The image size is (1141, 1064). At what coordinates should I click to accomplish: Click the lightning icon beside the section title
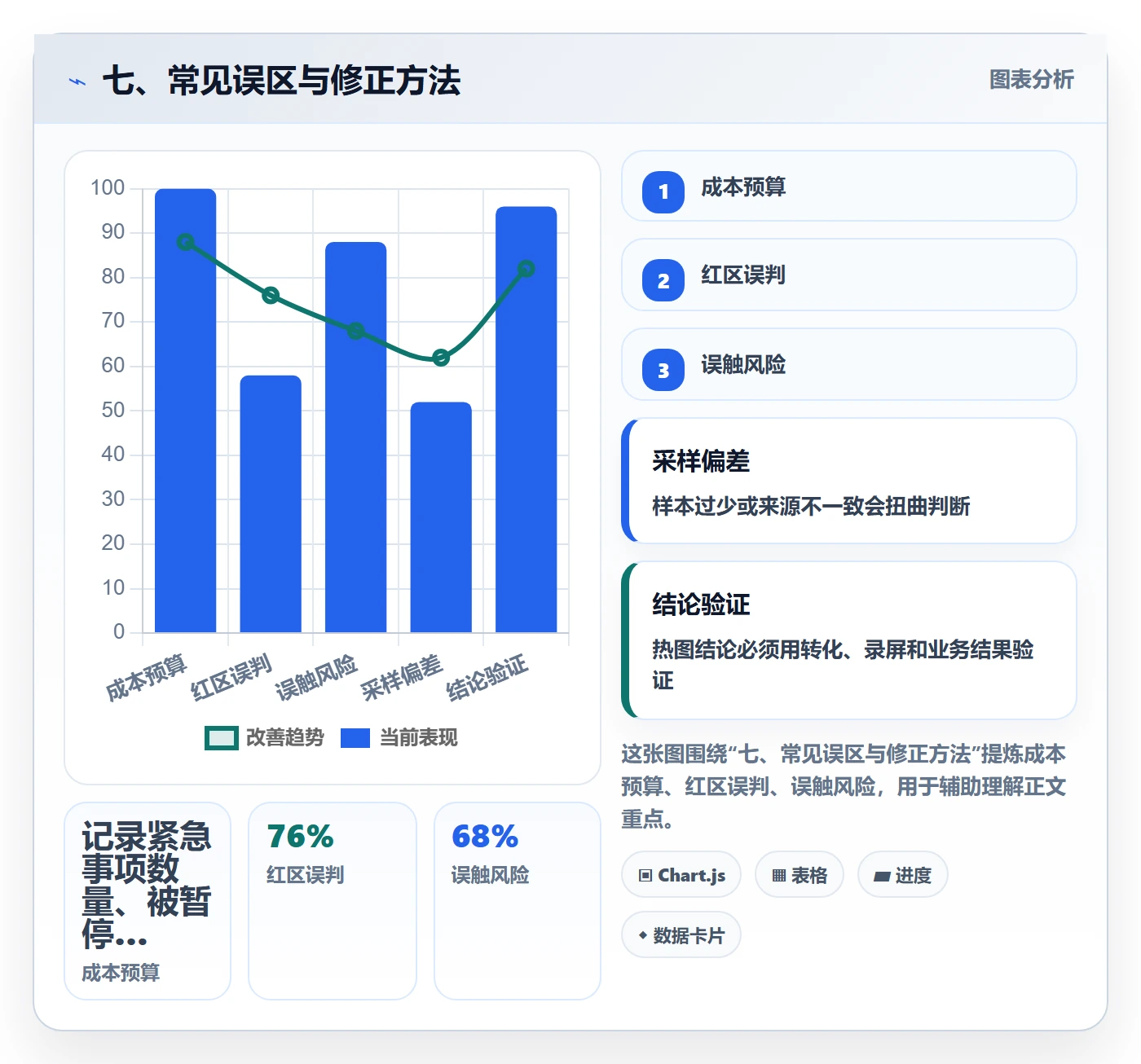[77, 81]
